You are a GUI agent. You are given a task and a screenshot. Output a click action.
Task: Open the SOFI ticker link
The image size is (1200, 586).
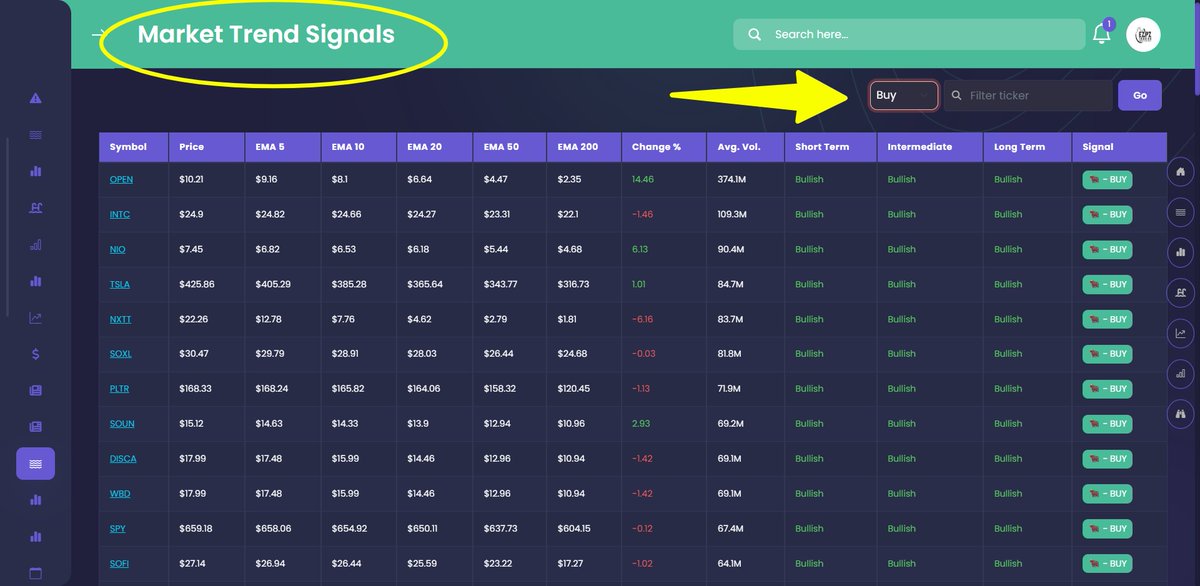point(119,564)
